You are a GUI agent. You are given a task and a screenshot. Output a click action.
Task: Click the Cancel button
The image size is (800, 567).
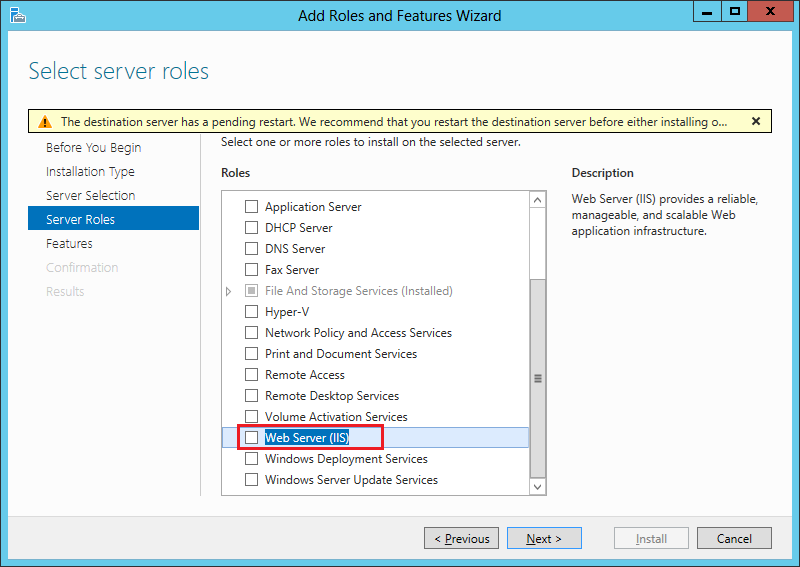click(734, 538)
